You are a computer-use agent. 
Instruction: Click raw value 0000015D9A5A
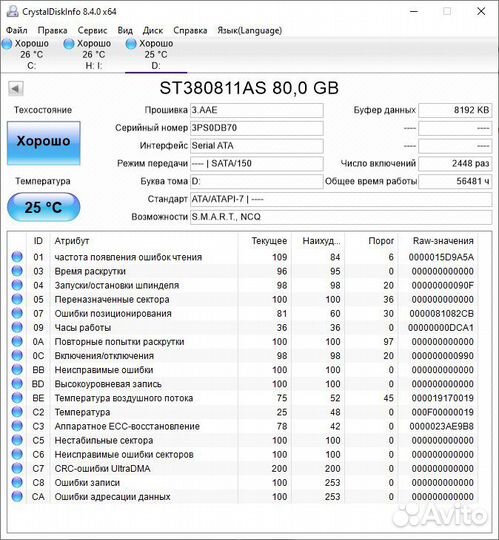click(x=441, y=257)
